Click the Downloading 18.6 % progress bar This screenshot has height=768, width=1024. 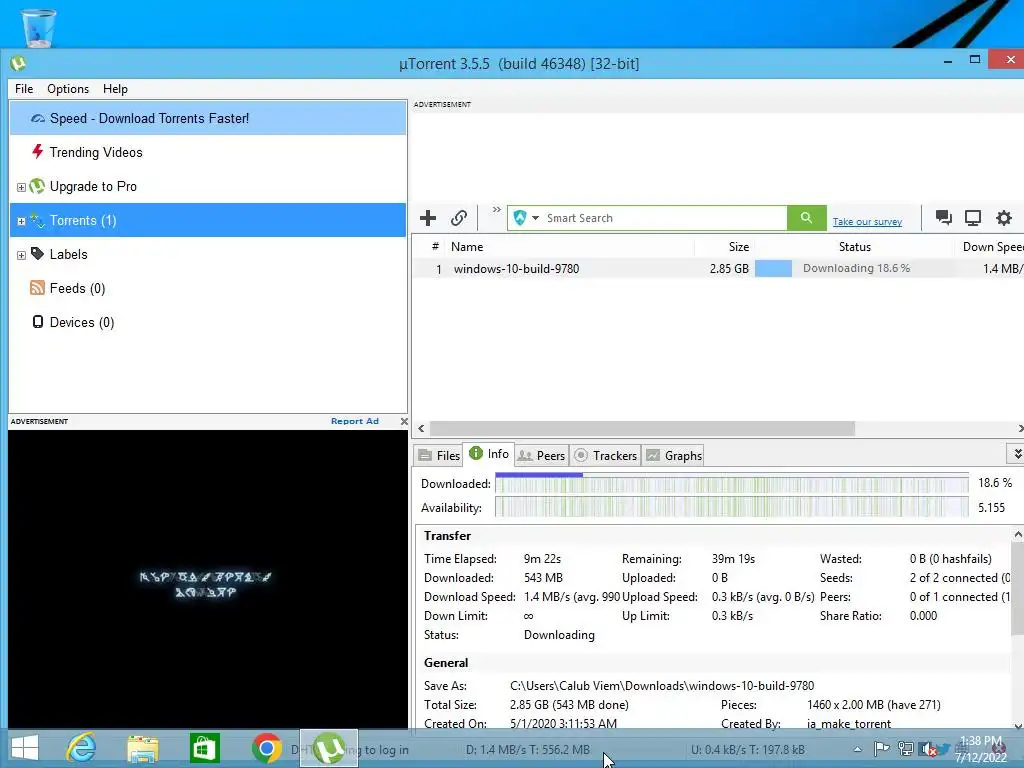point(854,268)
